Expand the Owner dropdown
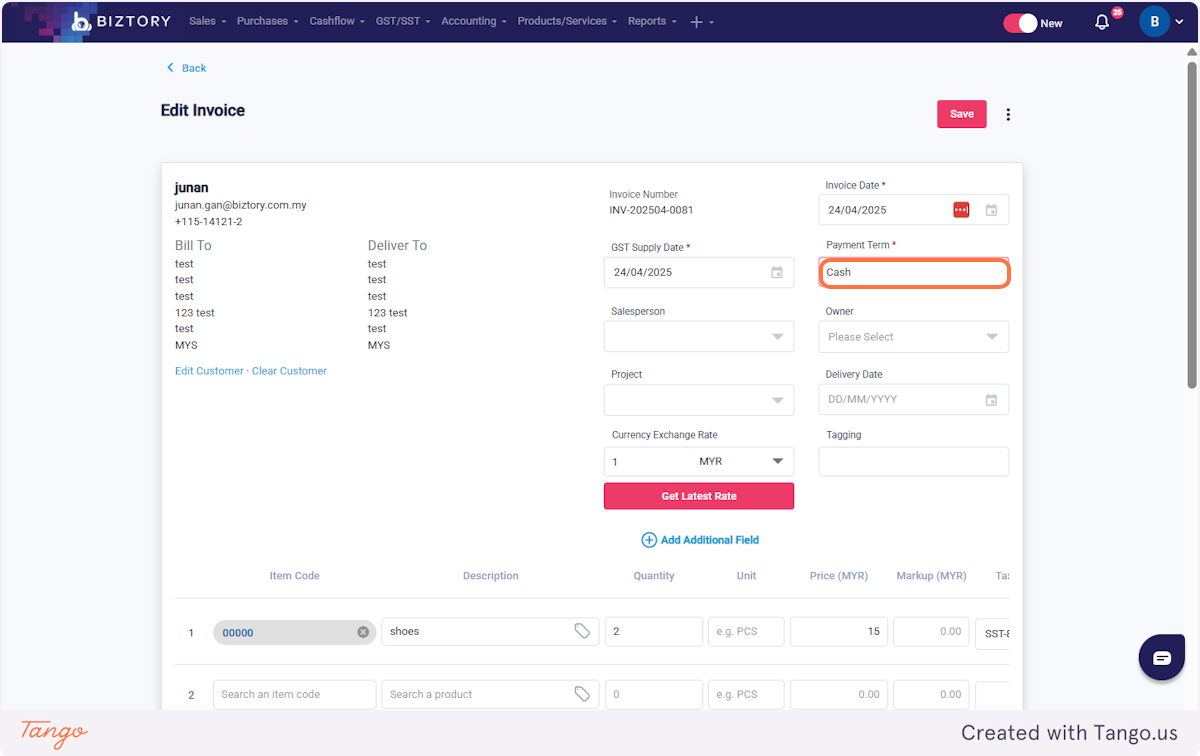 [x=992, y=337]
